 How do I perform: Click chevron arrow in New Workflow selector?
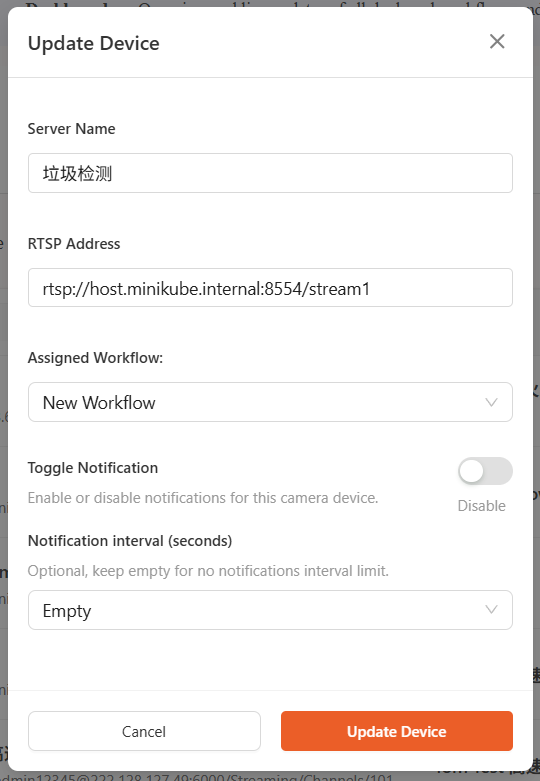click(x=491, y=402)
